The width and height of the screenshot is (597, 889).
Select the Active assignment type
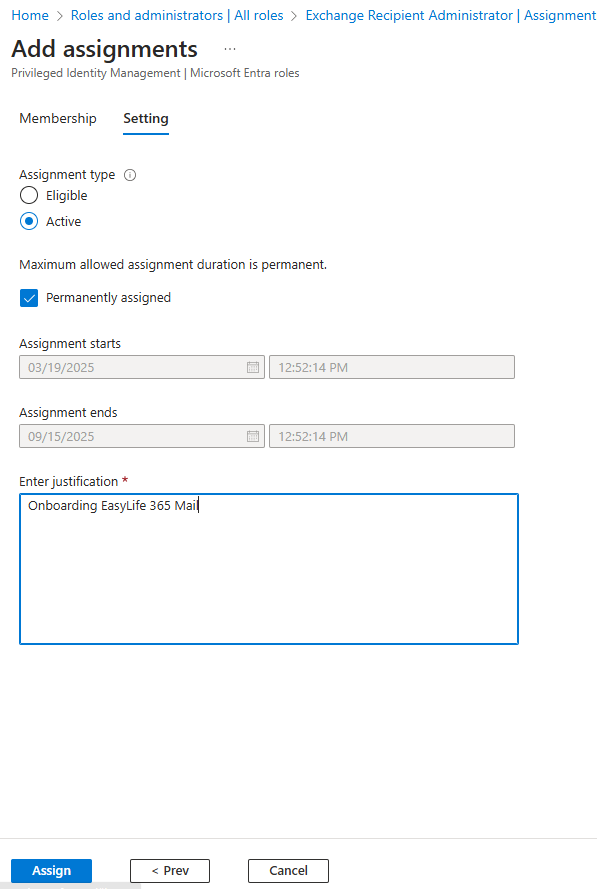click(29, 221)
